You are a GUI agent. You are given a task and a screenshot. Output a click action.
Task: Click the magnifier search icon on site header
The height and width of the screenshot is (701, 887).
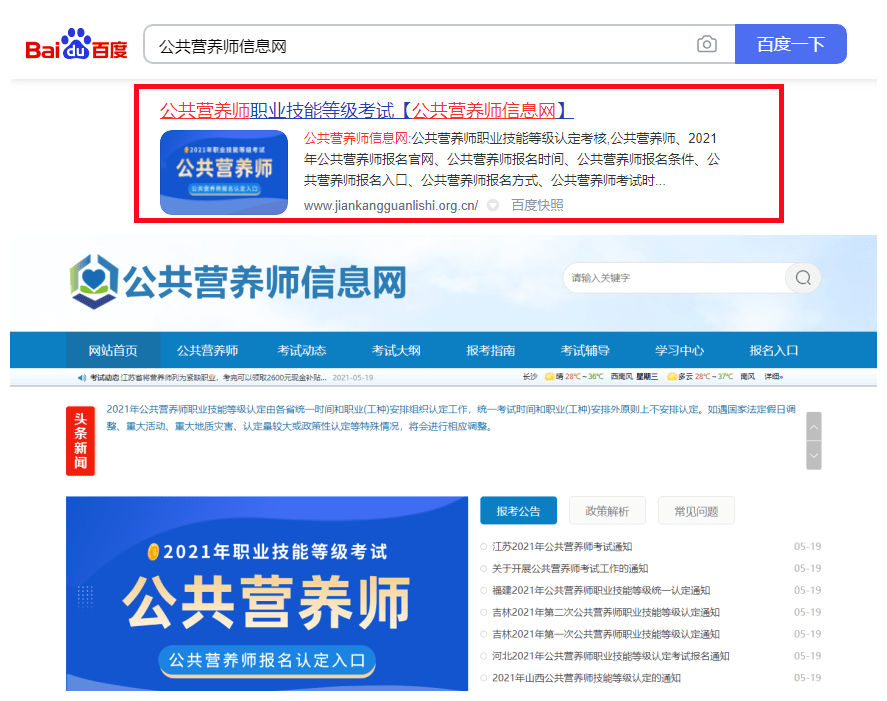802,278
